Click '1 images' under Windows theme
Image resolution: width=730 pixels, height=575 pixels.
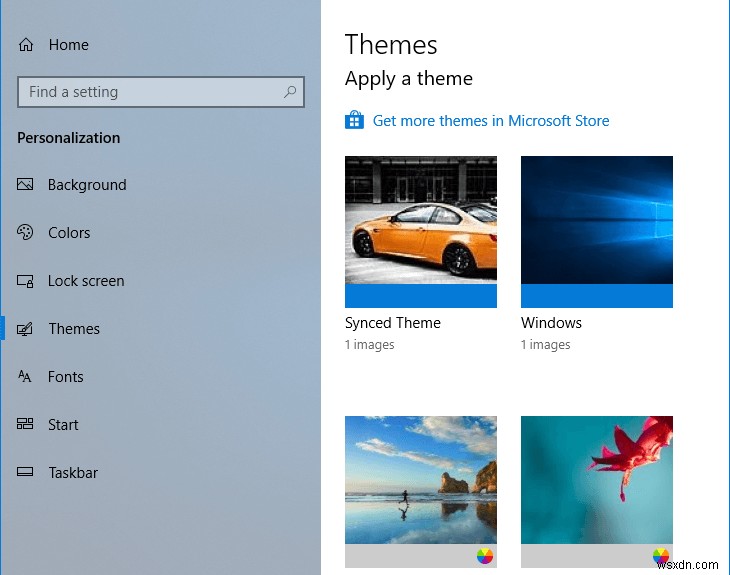[x=546, y=345]
